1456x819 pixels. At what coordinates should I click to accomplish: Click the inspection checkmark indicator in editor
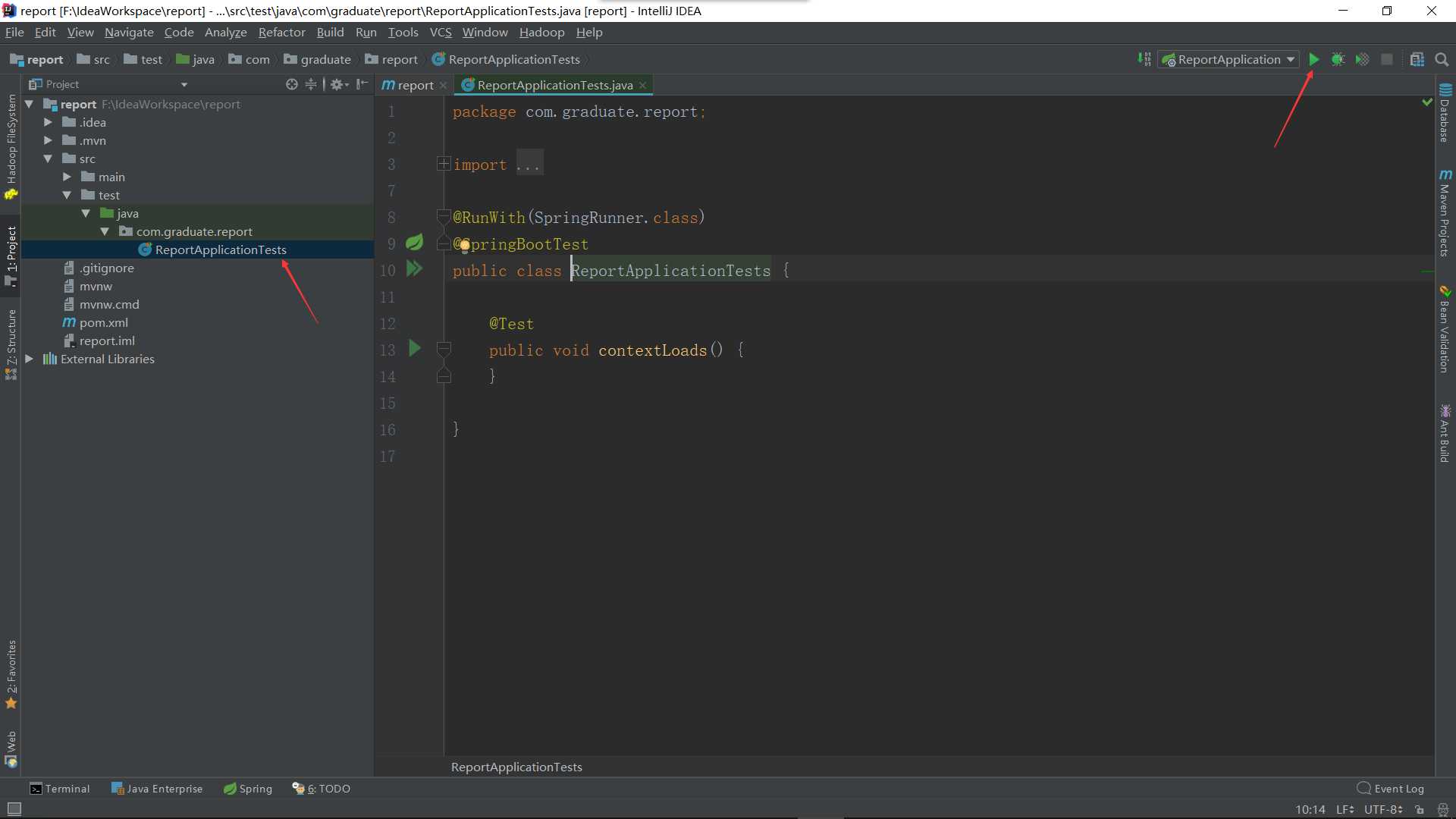click(1427, 102)
